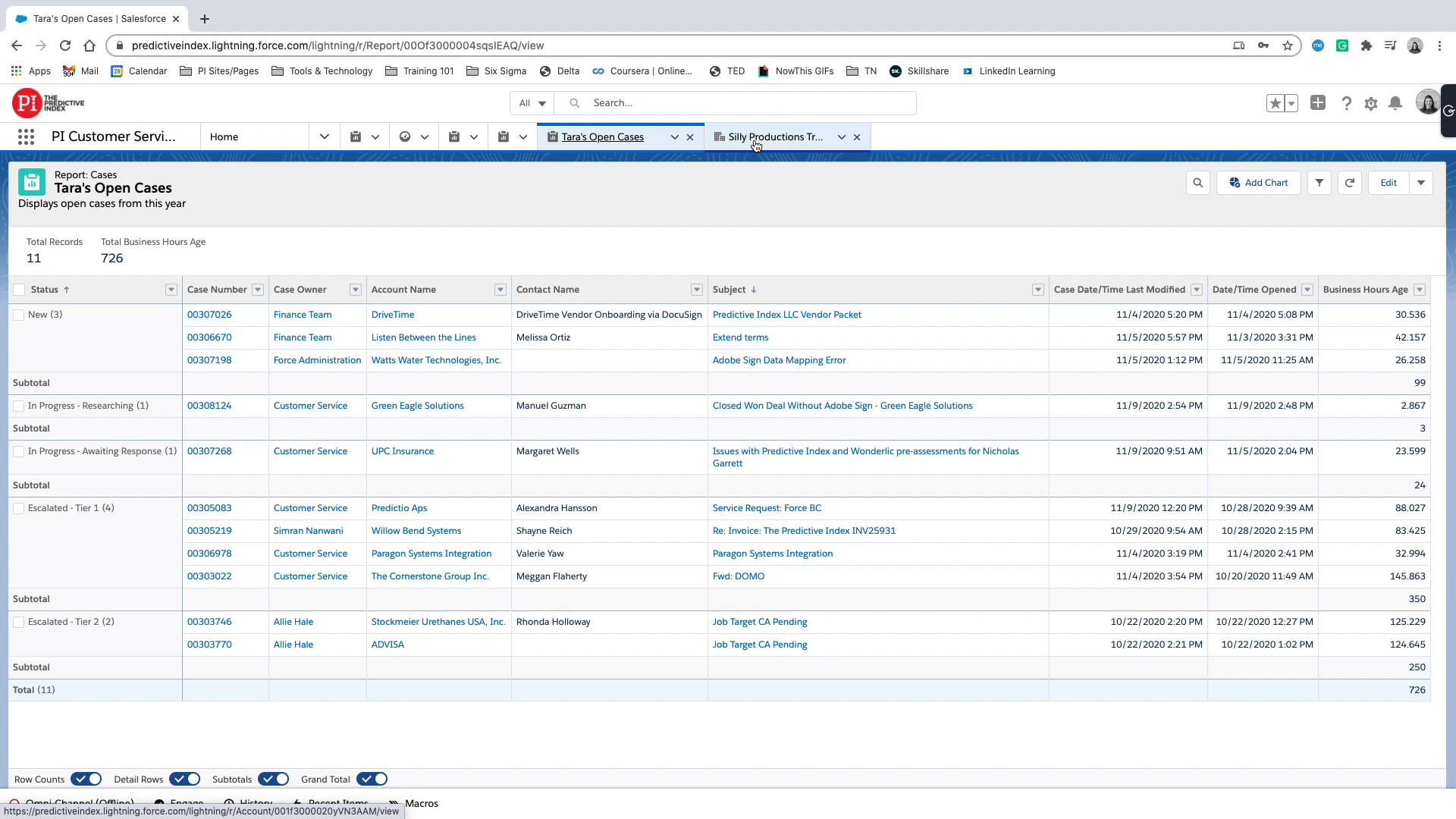Toggle Grand Total switch

[x=372, y=779]
